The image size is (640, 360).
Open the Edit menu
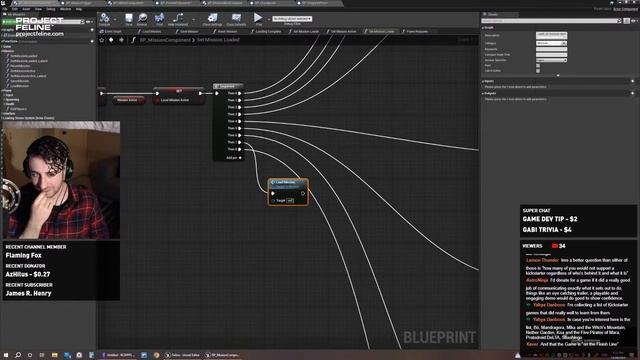pos(15,9)
